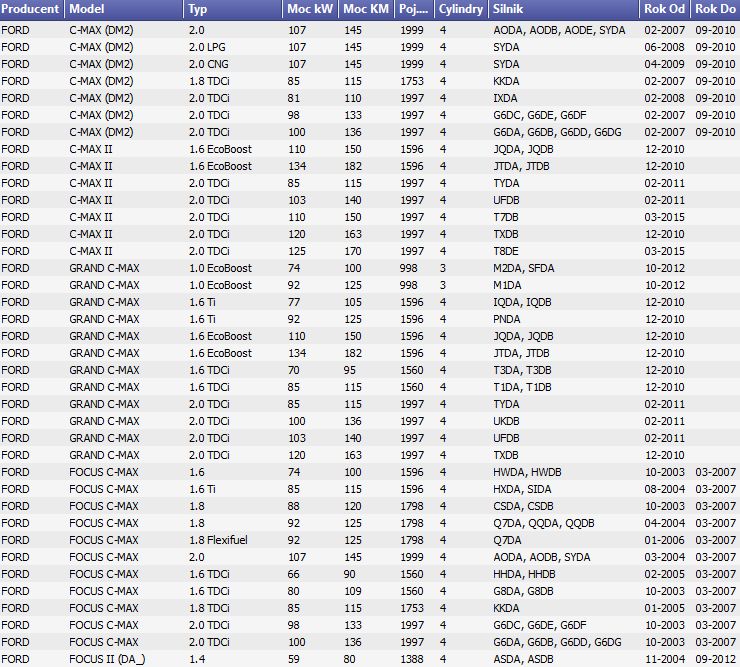Click 125 kW value for T8DE row
740x667 pixels.
click(x=297, y=251)
